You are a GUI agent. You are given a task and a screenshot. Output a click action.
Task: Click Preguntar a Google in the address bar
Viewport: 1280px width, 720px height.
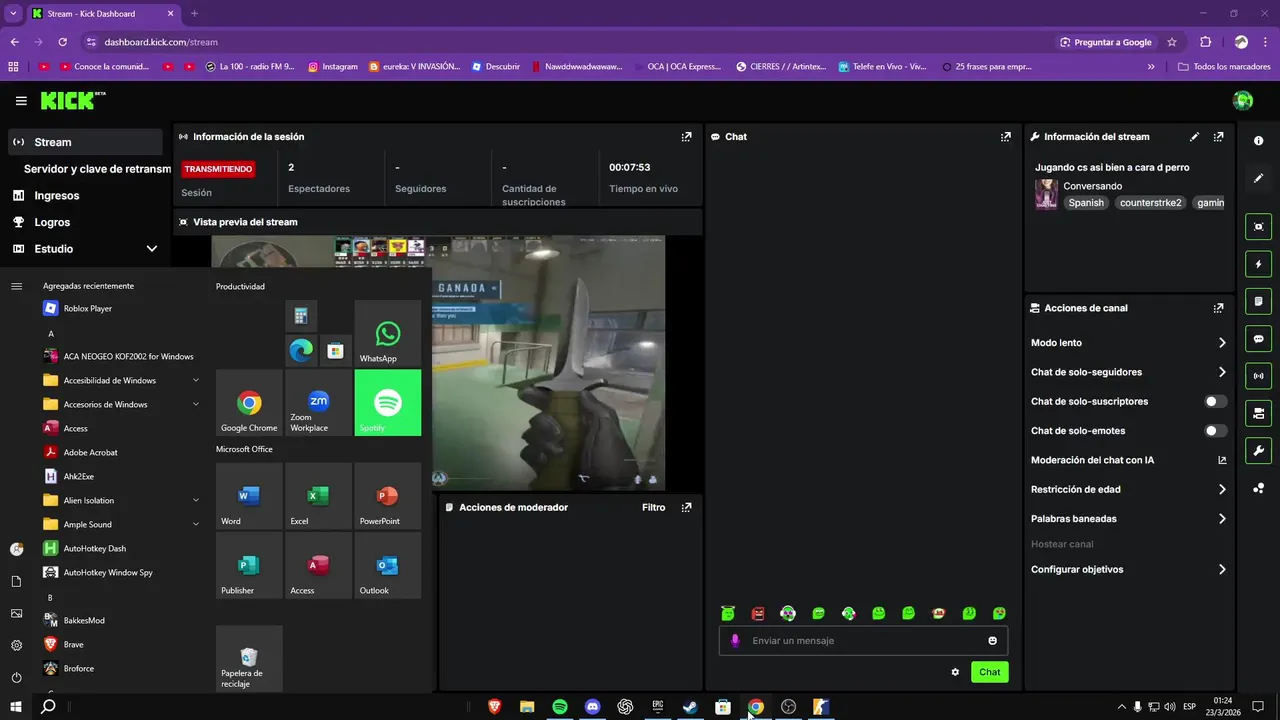click(1105, 42)
